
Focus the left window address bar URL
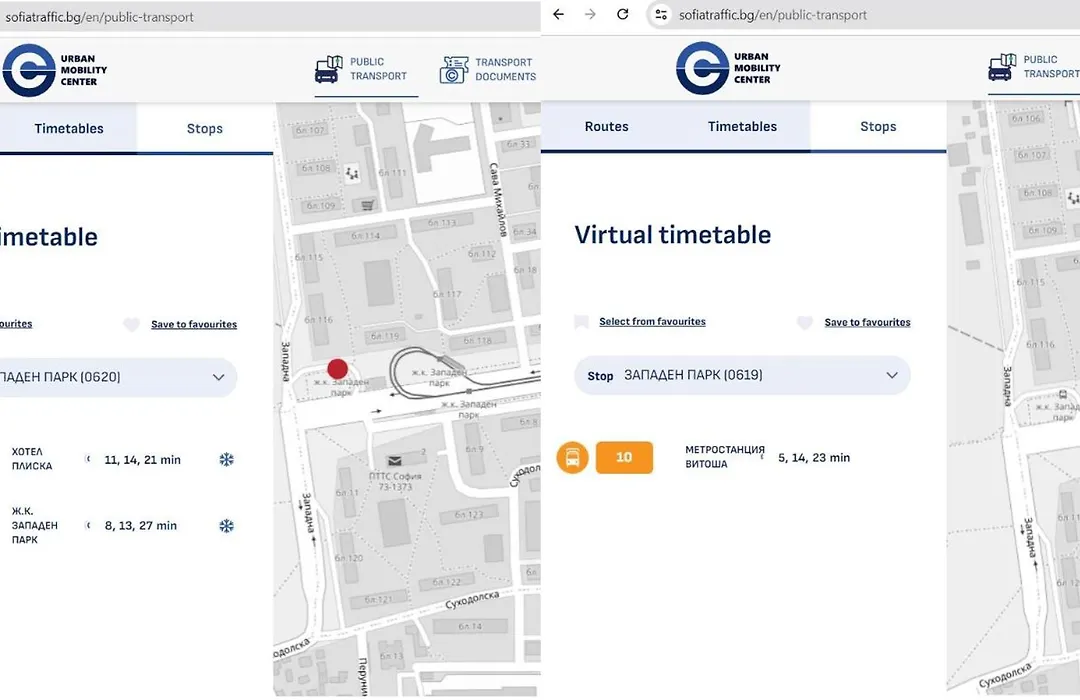coord(99,17)
